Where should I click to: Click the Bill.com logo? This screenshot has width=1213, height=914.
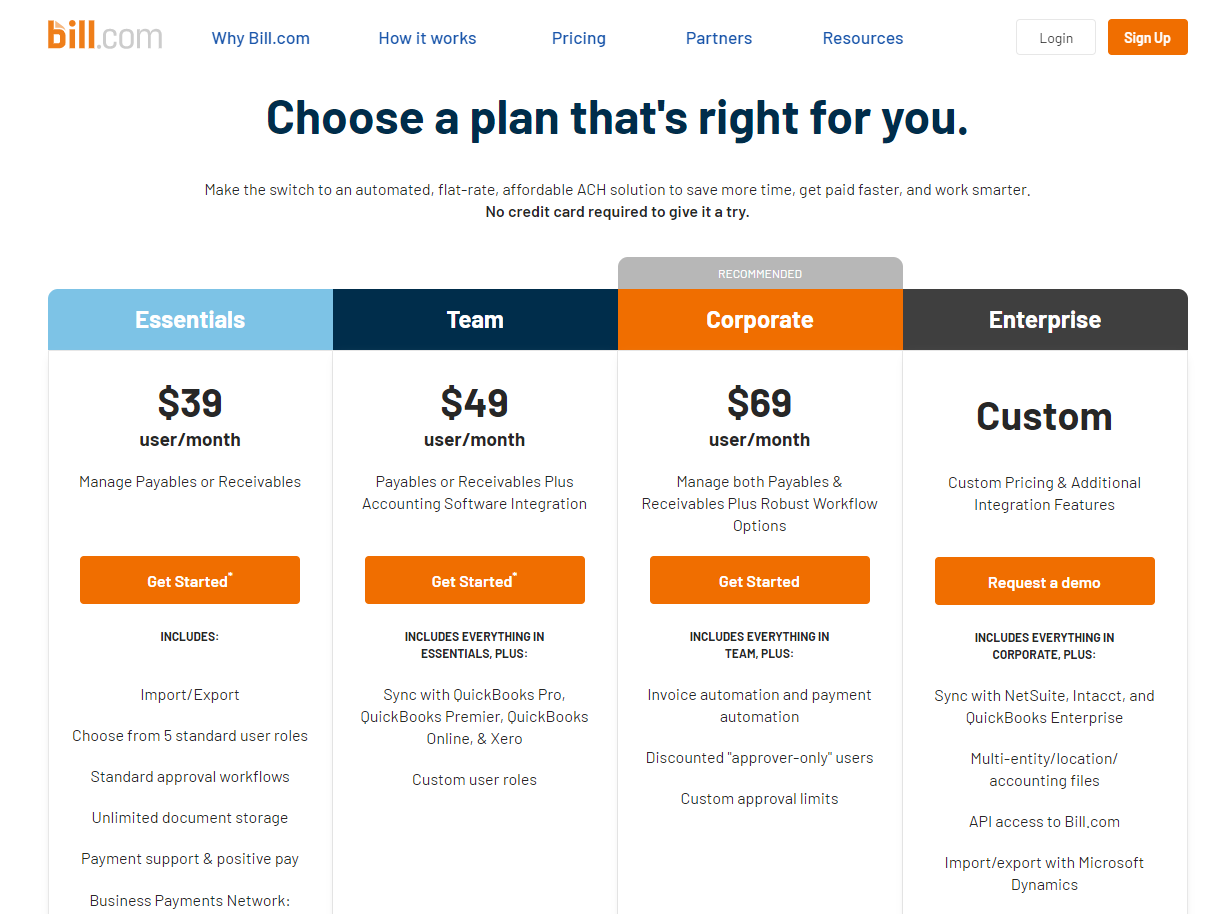coord(105,36)
